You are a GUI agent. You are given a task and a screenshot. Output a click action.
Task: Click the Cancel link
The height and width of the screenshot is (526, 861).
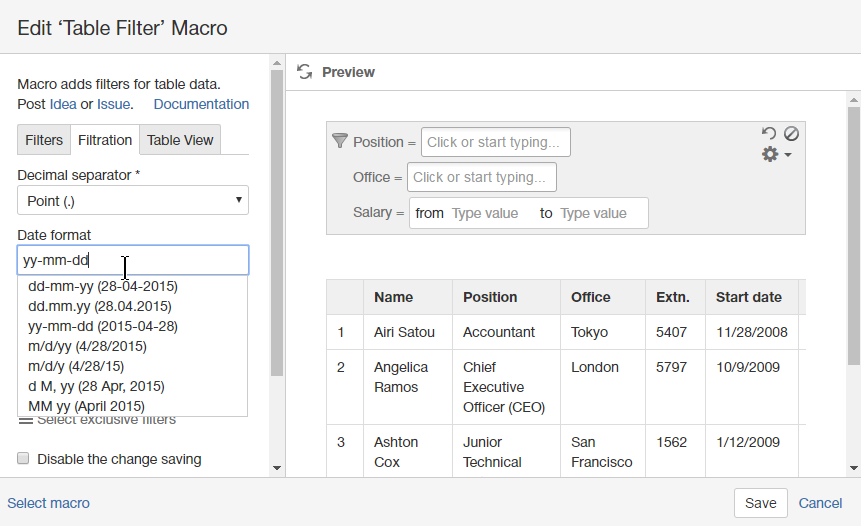point(820,503)
